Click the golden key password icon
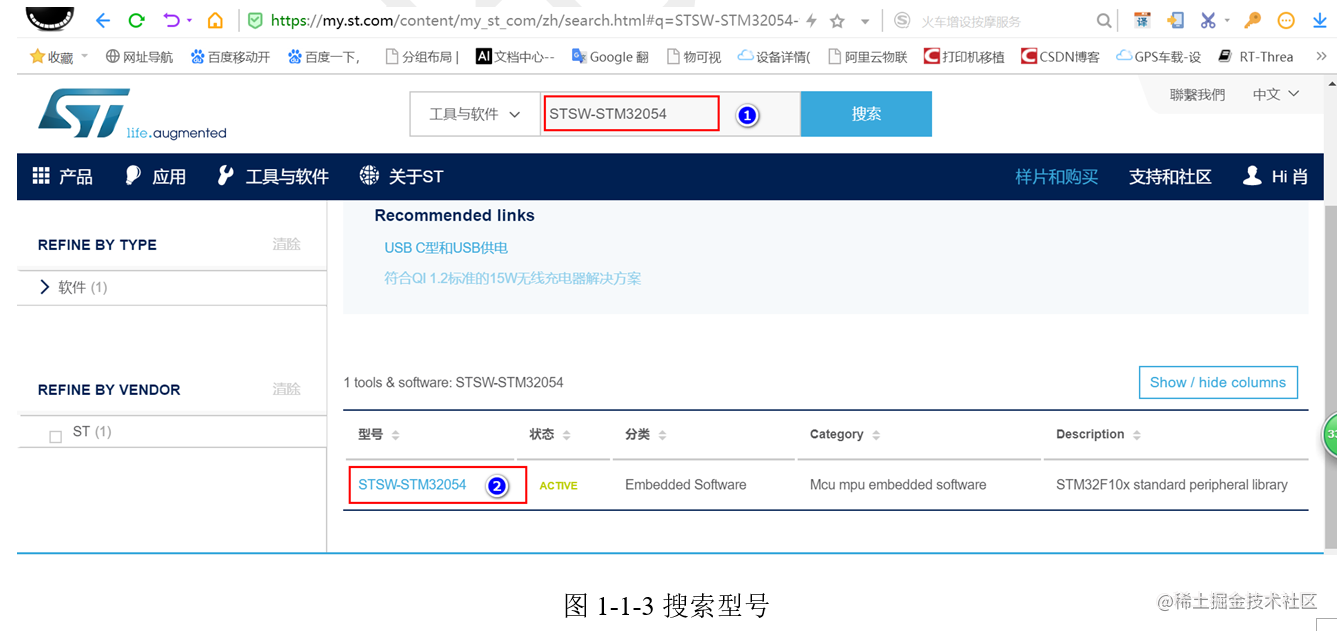The width and height of the screenshot is (1337, 631). tap(1253, 20)
